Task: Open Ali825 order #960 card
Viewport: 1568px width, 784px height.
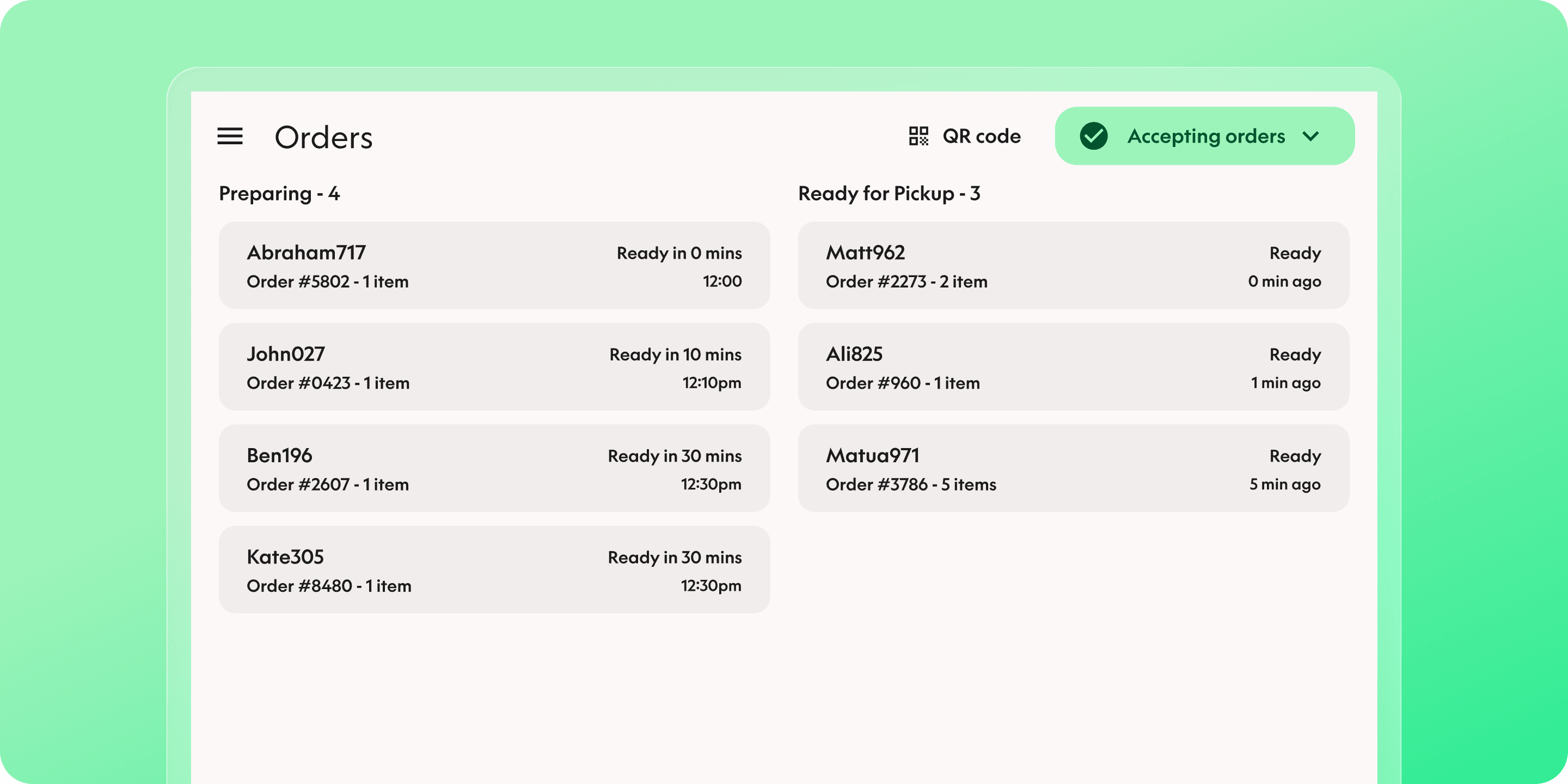Action: pyautogui.click(x=1073, y=367)
